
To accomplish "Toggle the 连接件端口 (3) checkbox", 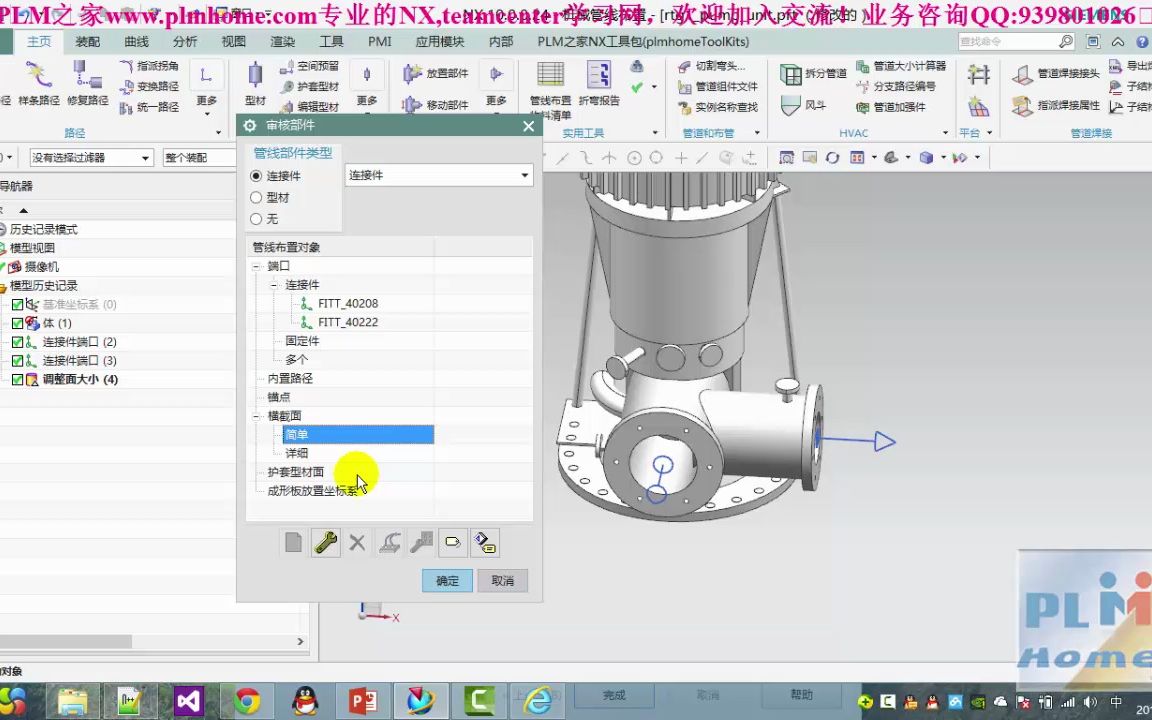I will [x=18, y=361].
